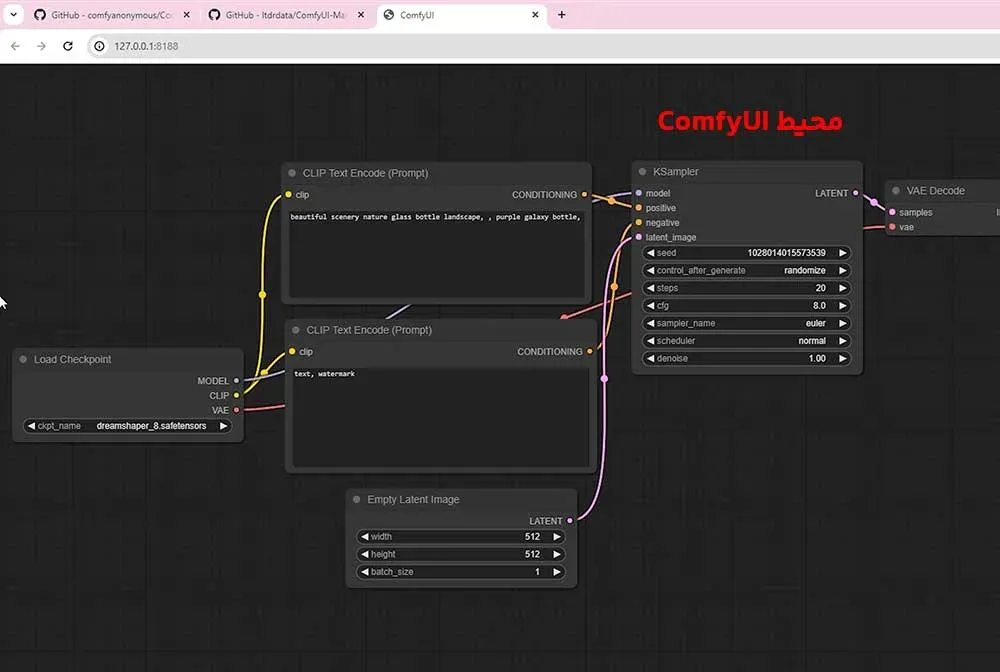Screen dimensions: 1000x672
Task: Click the VAE output socket on Load Checkpoint
Action: (x=237, y=410)
